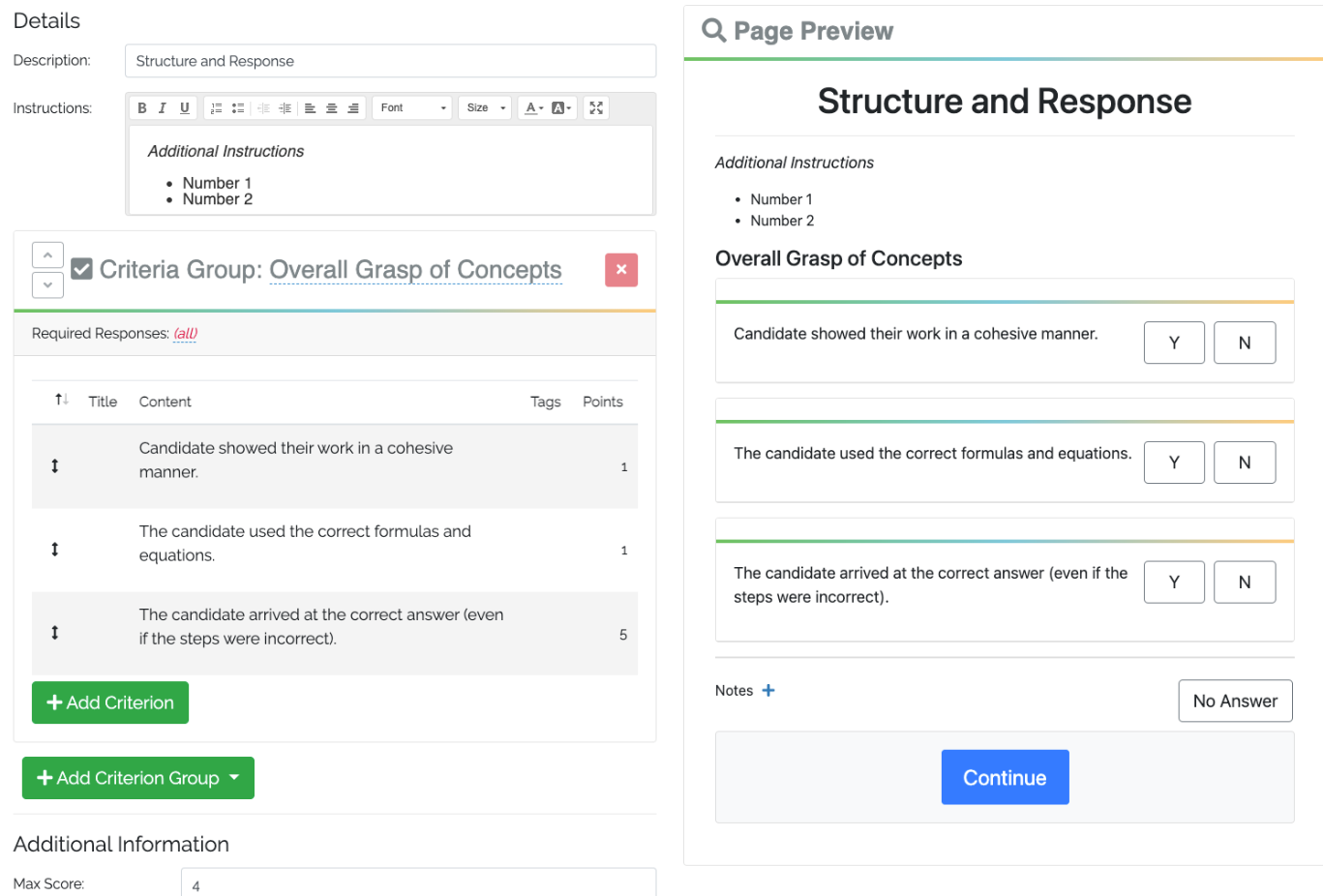Add a note with the plus icon
1323x896 pixels.
[768, 691]
